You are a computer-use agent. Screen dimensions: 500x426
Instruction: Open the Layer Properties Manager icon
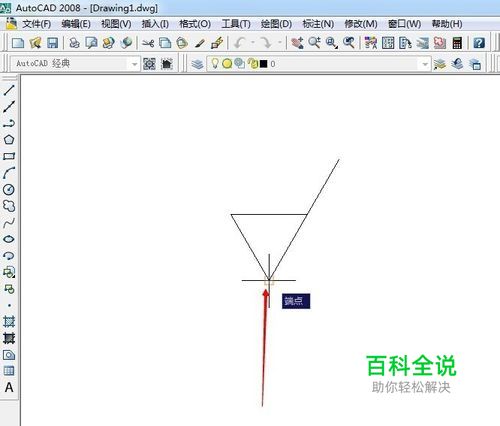click(197, 64)
